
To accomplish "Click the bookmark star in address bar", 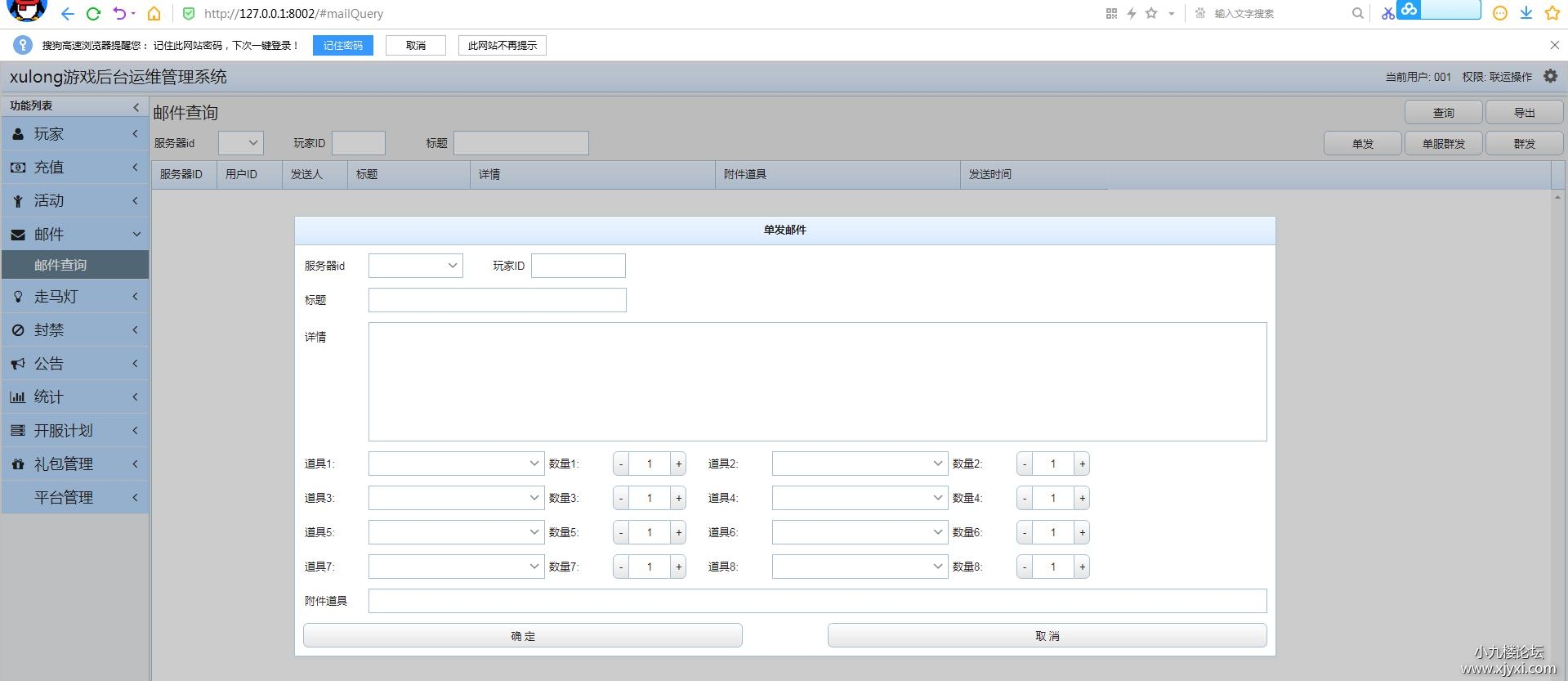I will (1151, 13).
